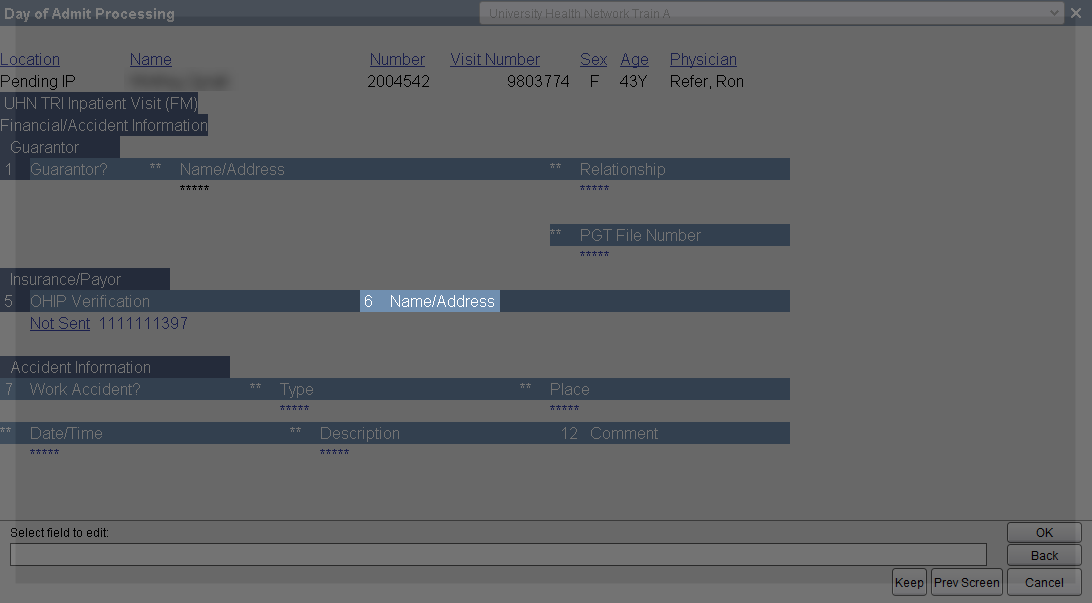Click the OK button
The image size is (1092, 603).
(1044, 533)
